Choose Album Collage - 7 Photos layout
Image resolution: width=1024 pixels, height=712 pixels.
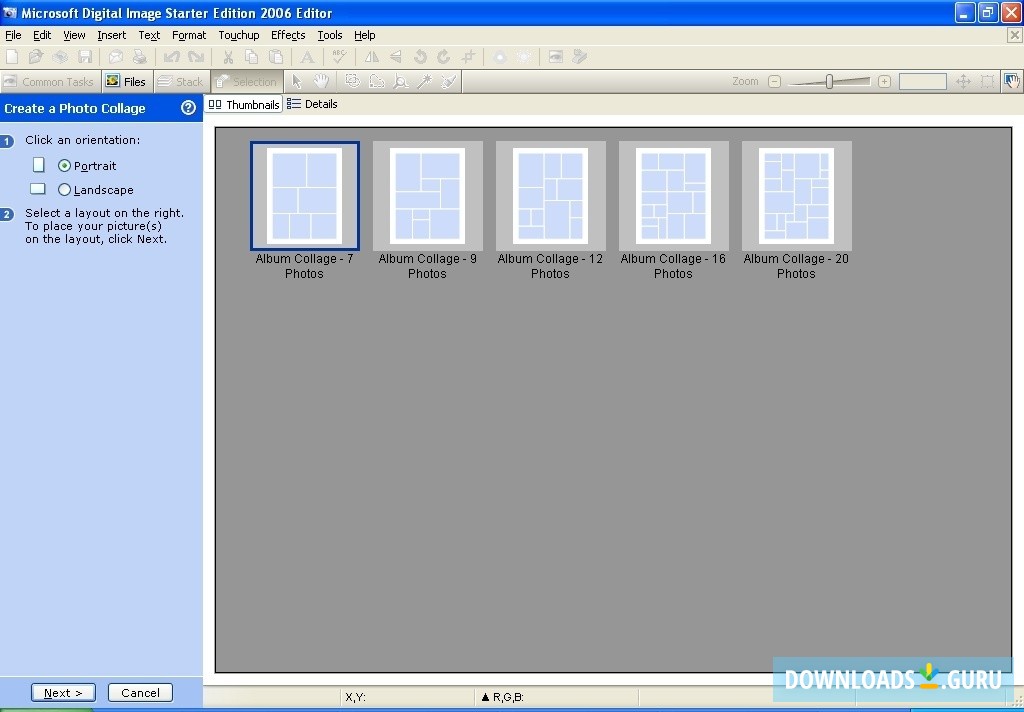304,210
